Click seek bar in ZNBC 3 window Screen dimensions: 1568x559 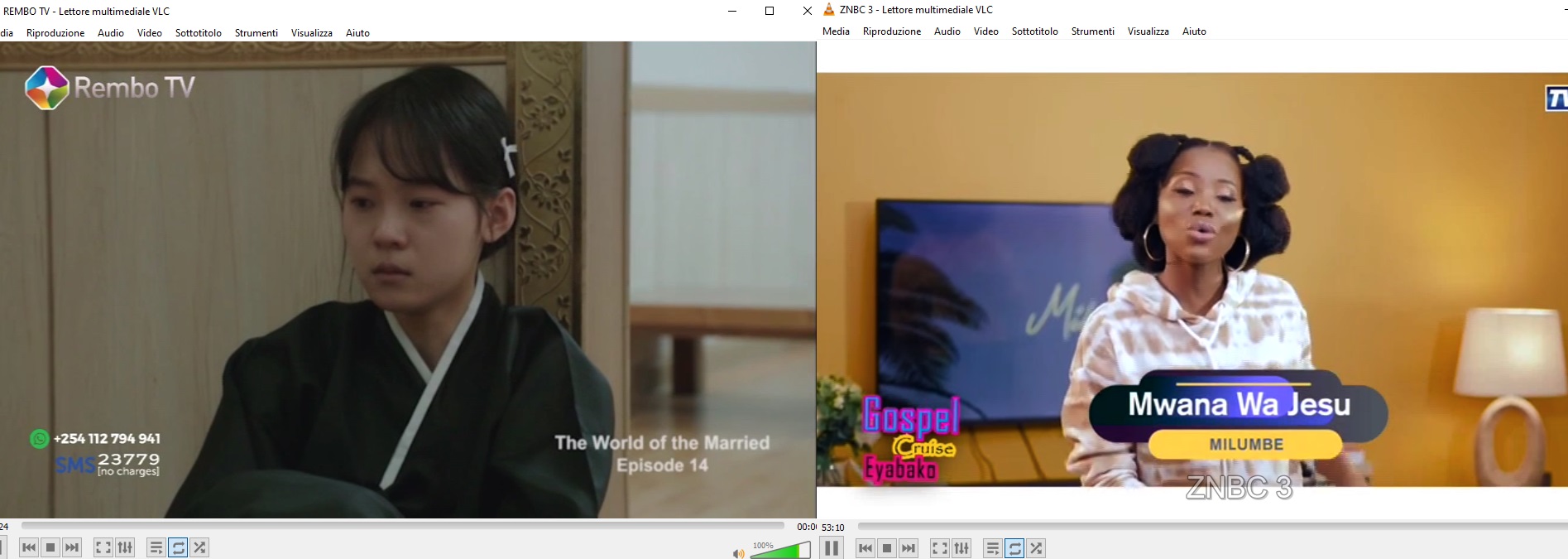point(1213,526)
